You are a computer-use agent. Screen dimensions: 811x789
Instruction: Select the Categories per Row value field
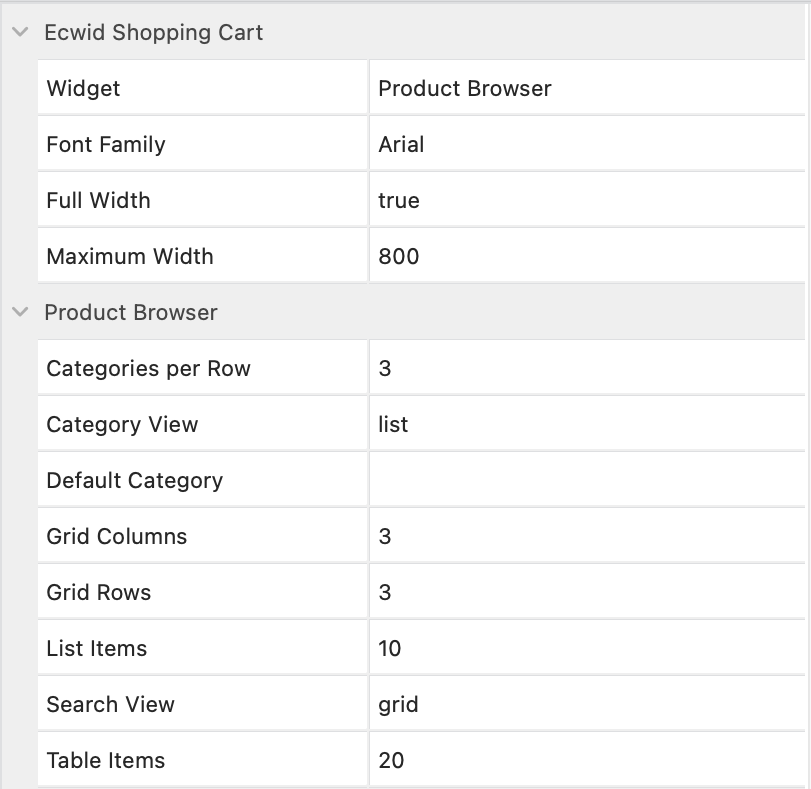pos(500,368)
